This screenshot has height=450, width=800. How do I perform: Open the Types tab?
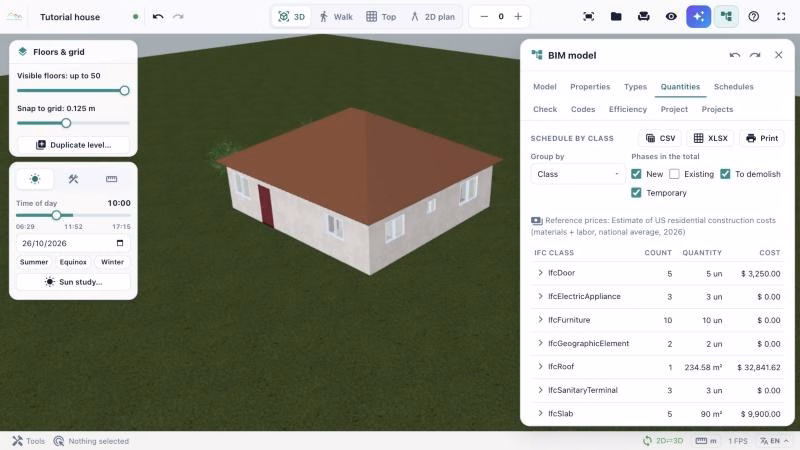coord(635,87)
